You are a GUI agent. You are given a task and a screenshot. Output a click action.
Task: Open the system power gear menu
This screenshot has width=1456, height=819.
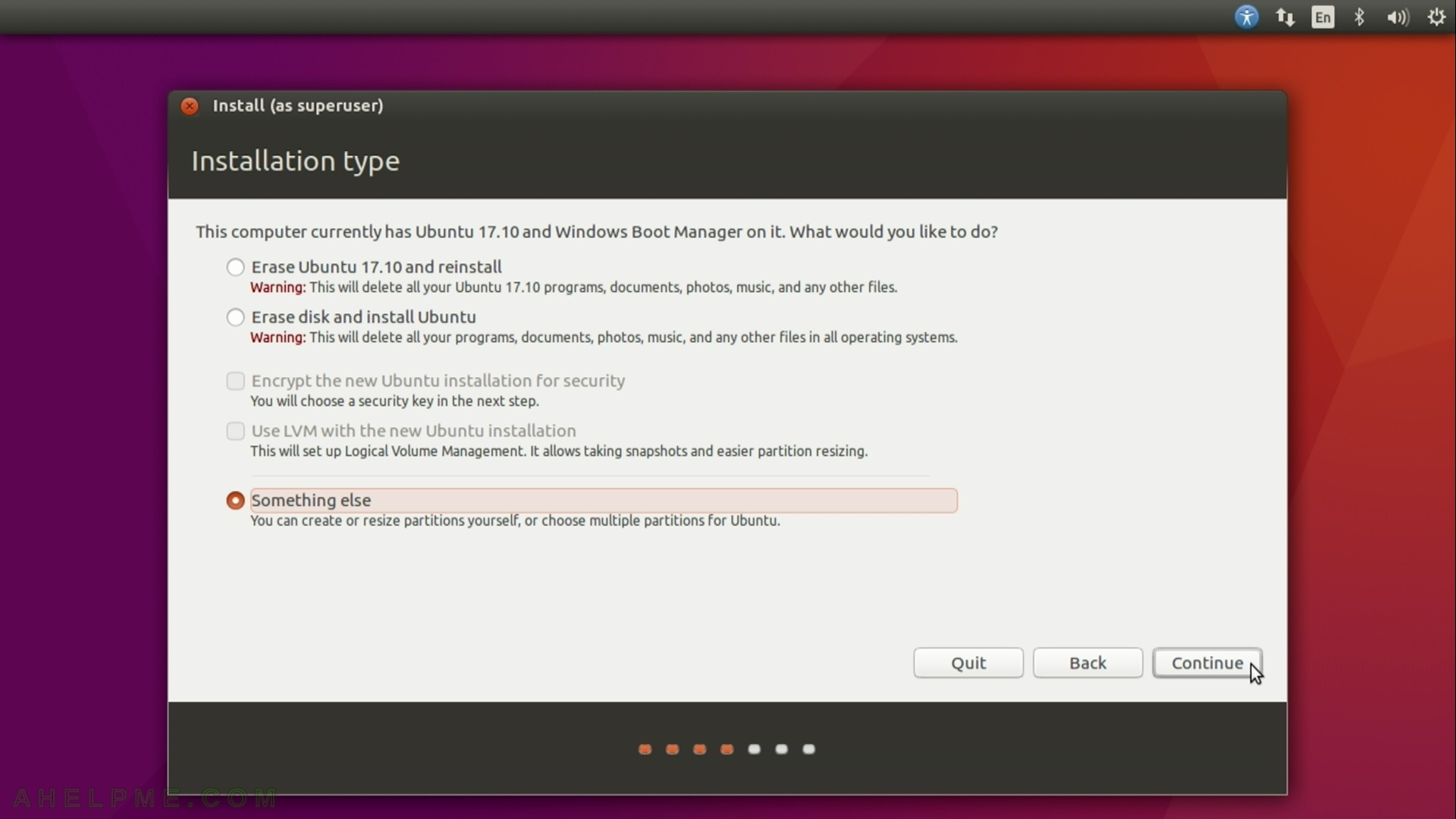tap(1436, 17)
